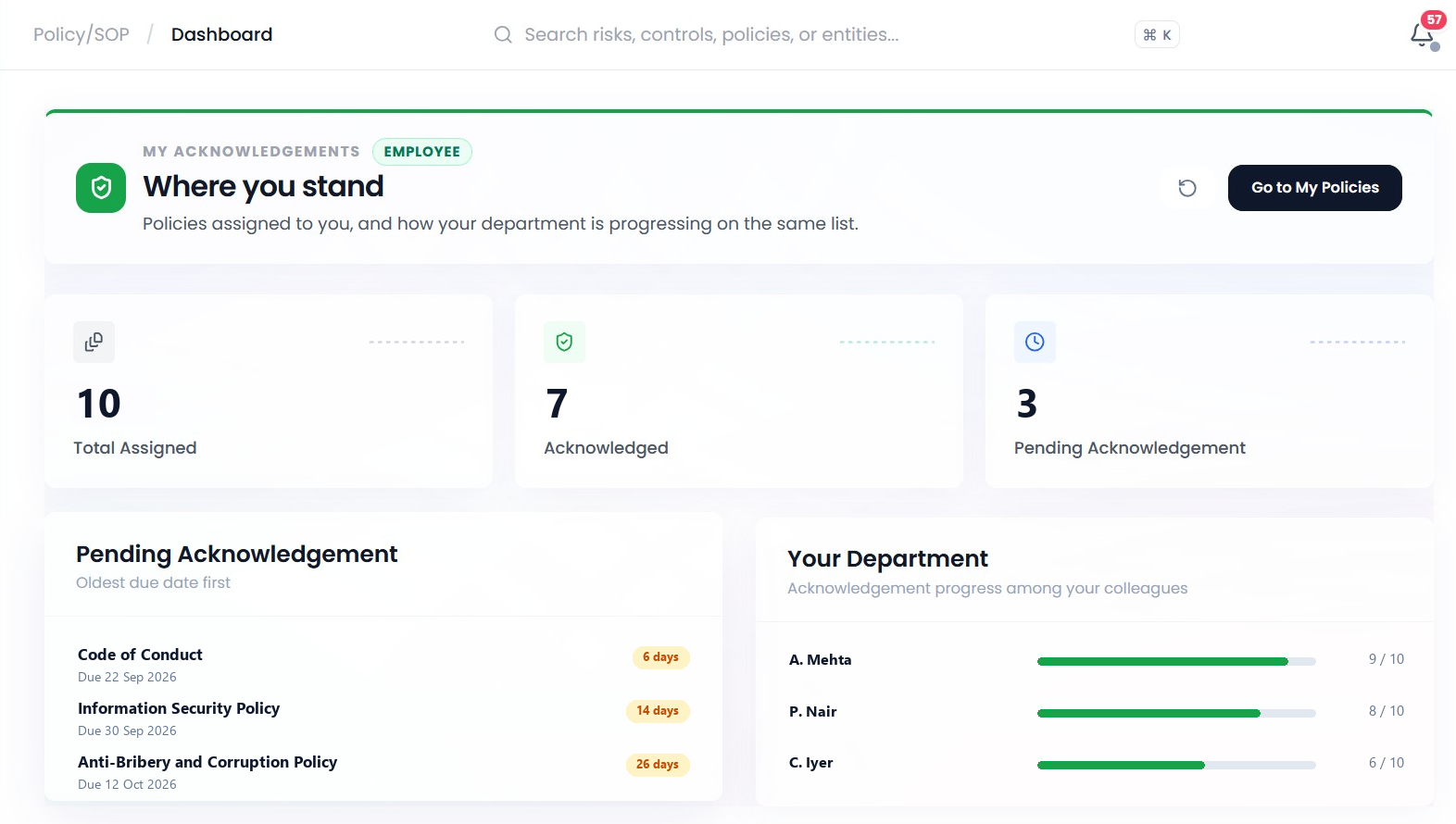1456x824 pixels.
Task: Click the MY ACKNOWLEDGEMENTS label
Action: pyautogui.click(x=251, y=152)
